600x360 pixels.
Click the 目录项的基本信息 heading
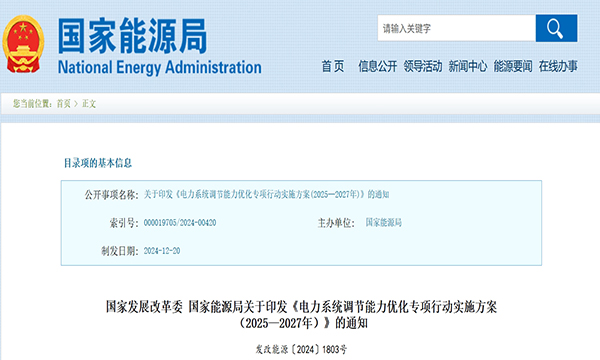98,163
